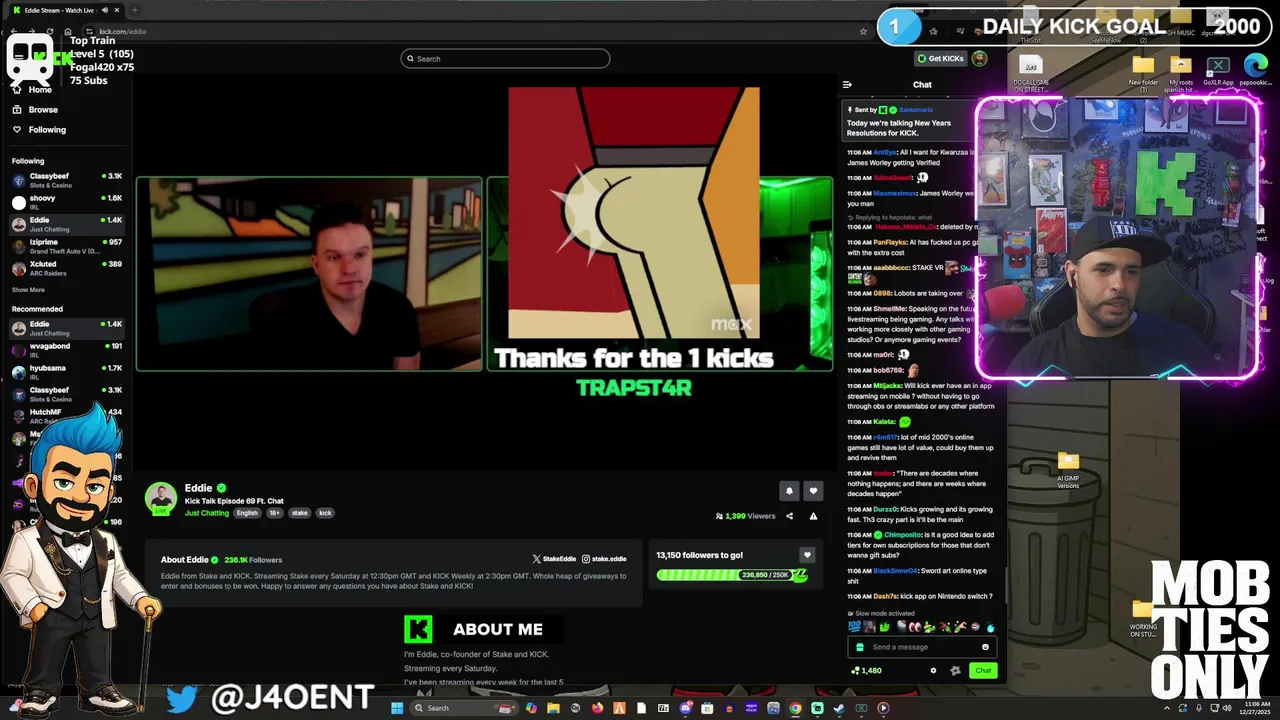Viewport: 1280px width, 720px height.
Task: Select the Xcluted channel in Following list
Action: [66, 268]
